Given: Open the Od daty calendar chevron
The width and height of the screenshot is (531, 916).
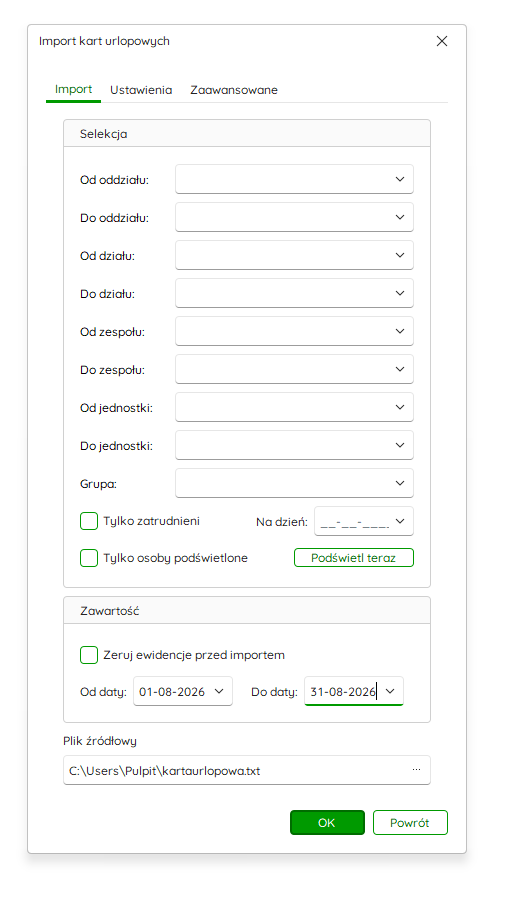Looking at the screenshot, I should click(x=219, y=691).
